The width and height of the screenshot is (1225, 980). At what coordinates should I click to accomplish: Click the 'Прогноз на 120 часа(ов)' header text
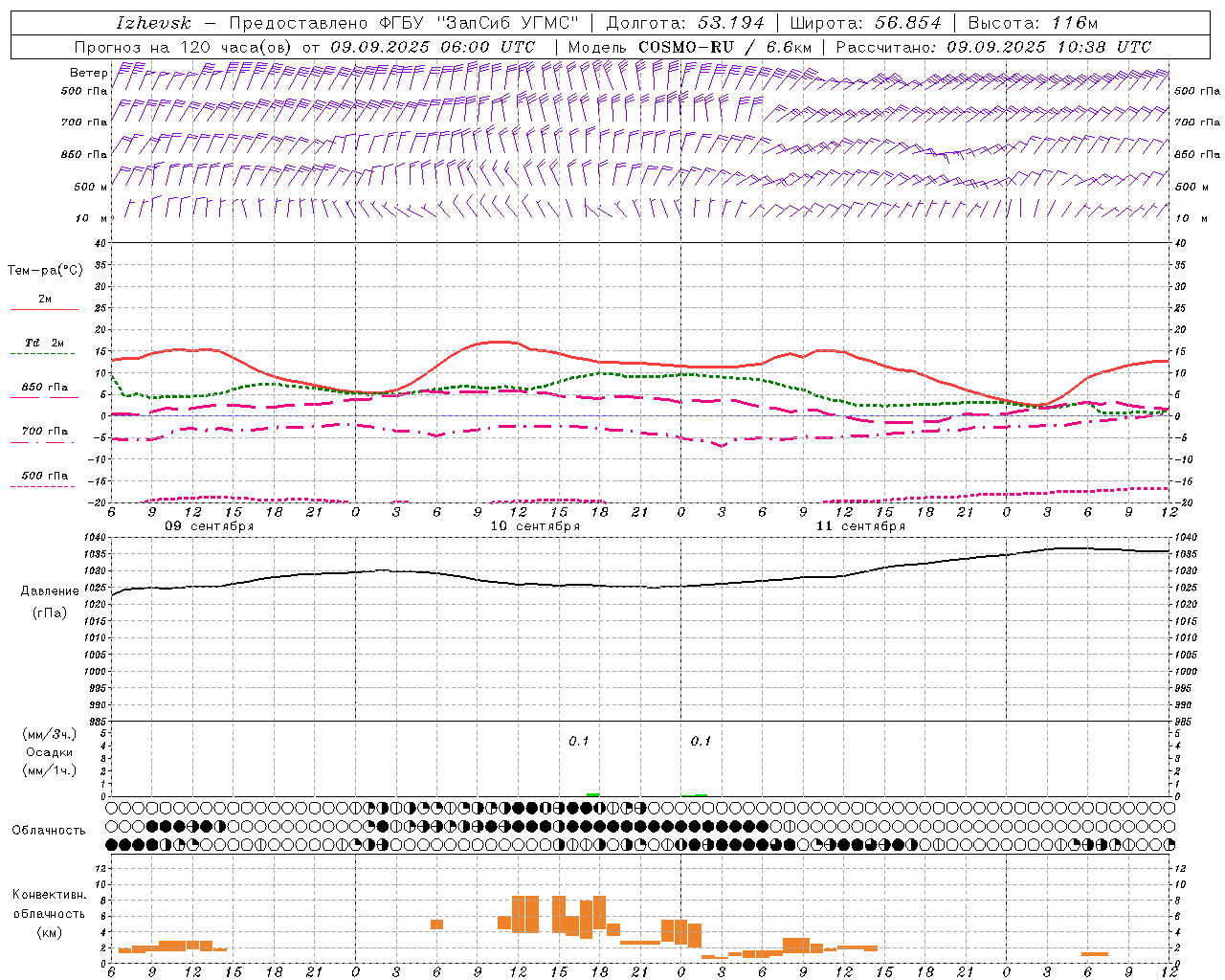pos(185,47)
